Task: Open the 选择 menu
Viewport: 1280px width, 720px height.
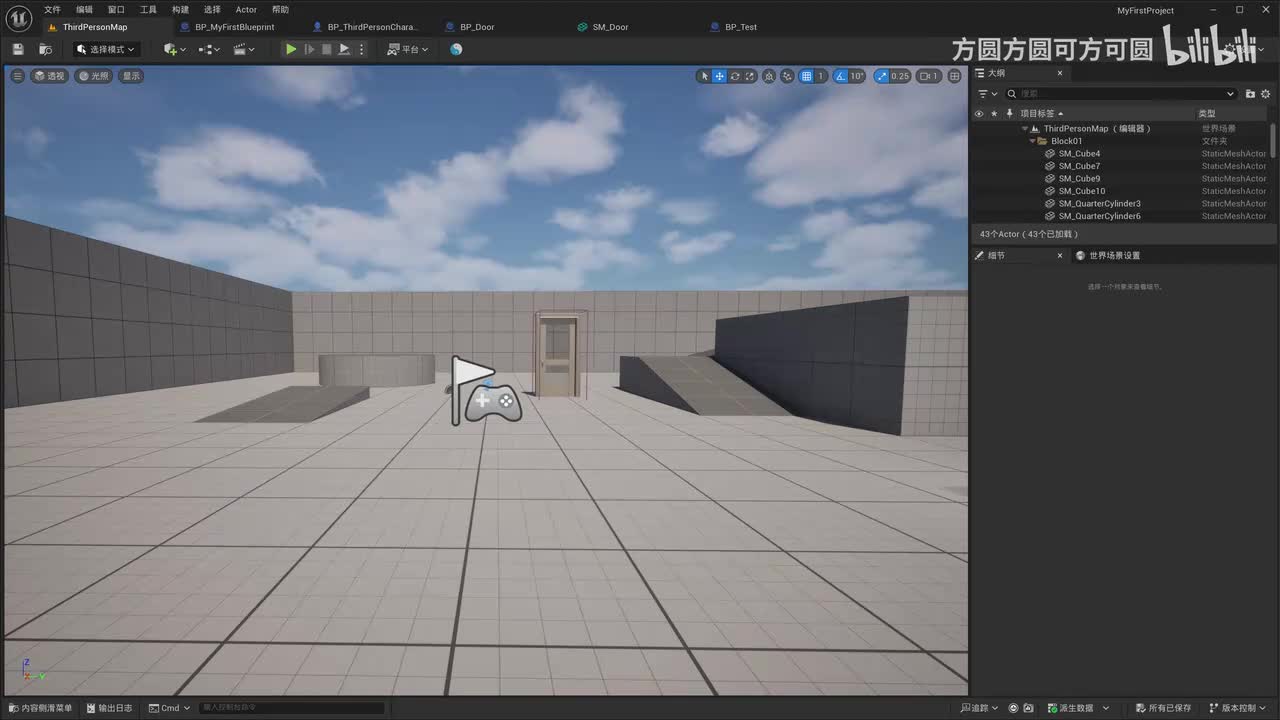Action: [x=212, y=10]
